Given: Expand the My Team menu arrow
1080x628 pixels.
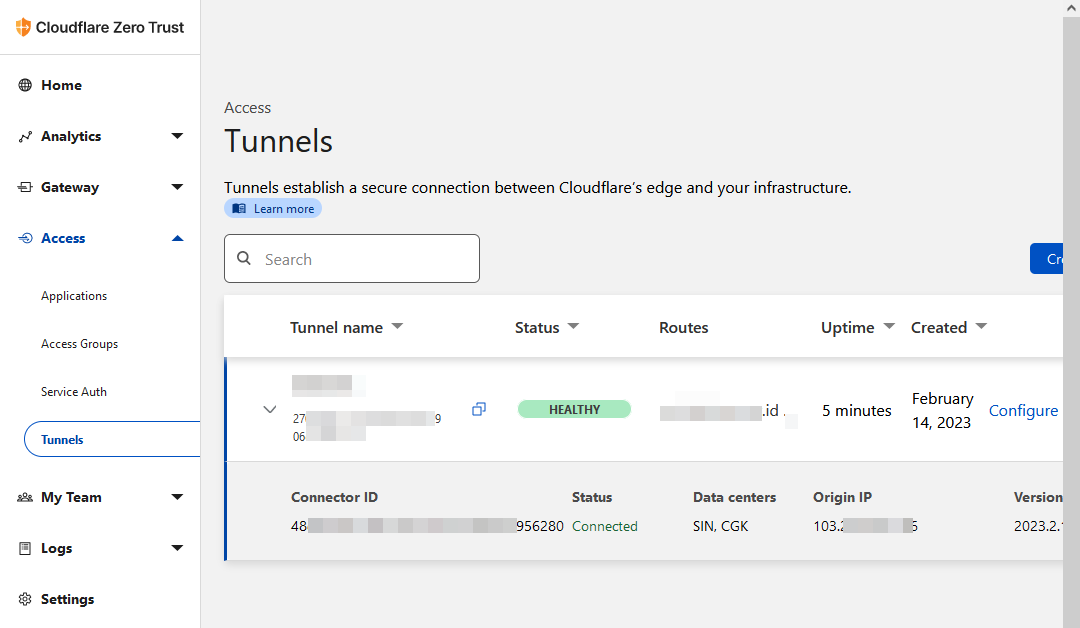Looking at the screenshot, I should [177, 497].
